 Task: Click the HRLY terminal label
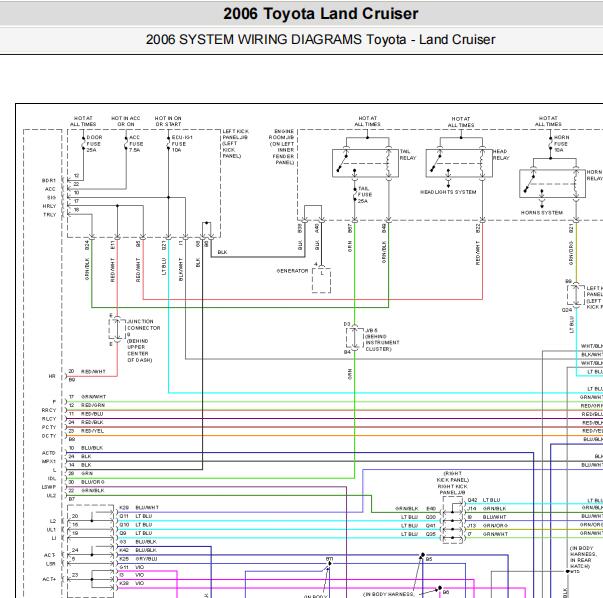click(x=49, y=206)
